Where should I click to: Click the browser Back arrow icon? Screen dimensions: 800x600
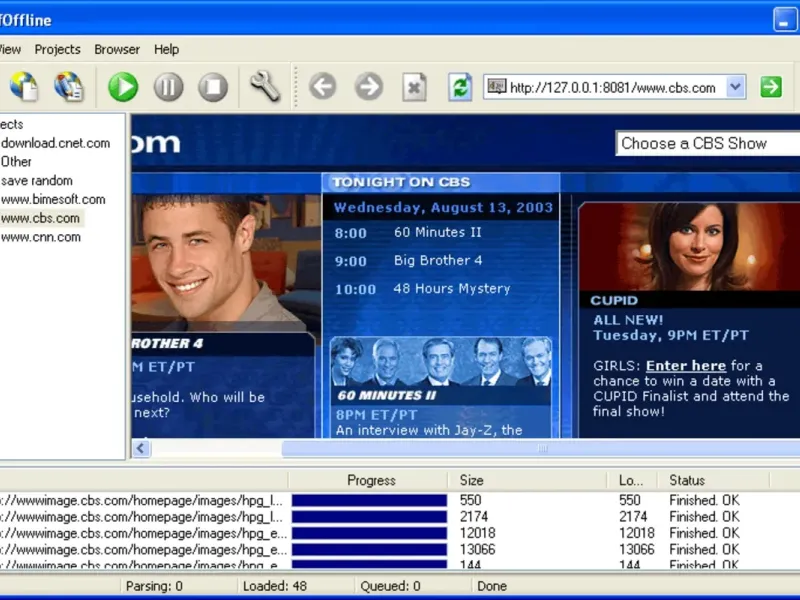[x=322, y=87]
